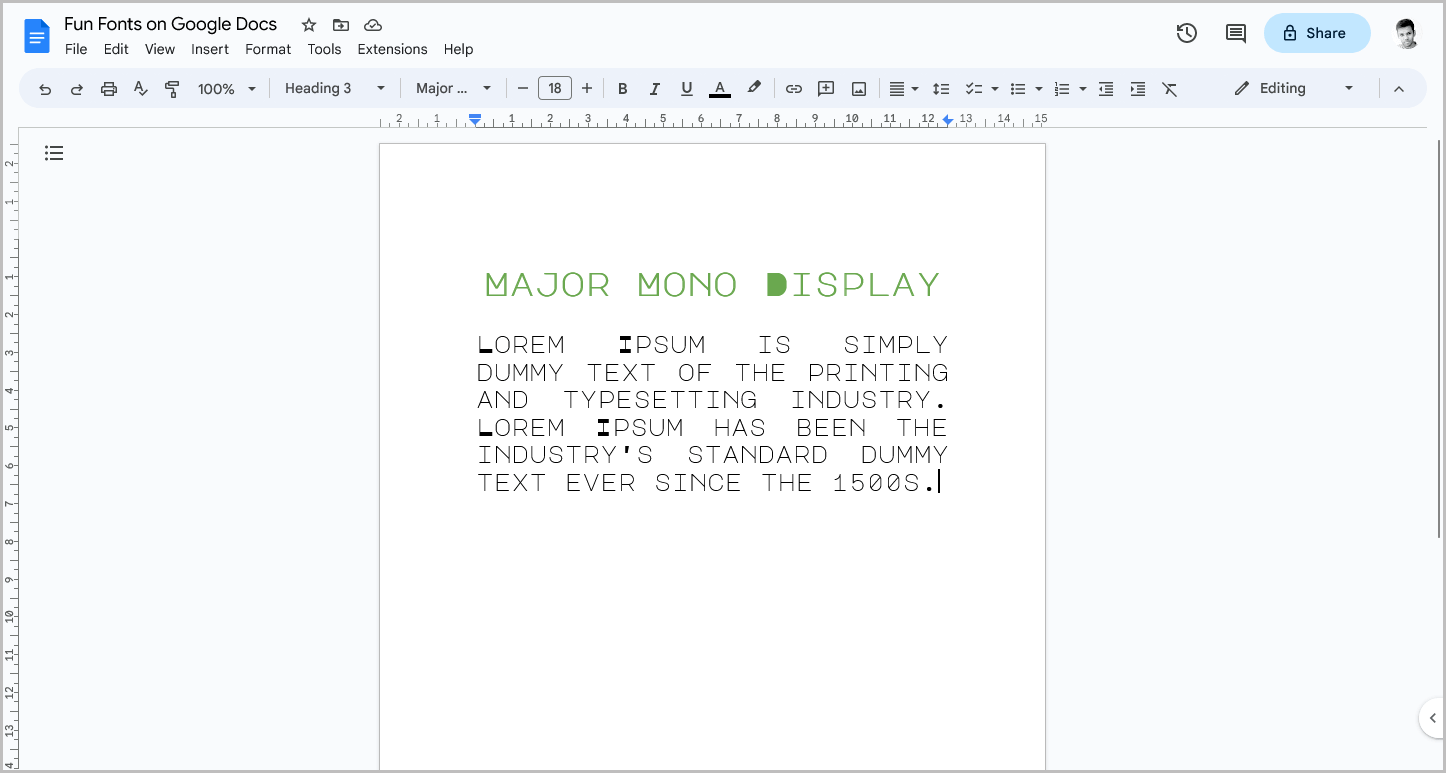Screen dimensions: 1446x773
Task: Open the Heading 3 style dropdown
Action: (x=334, y=88)
